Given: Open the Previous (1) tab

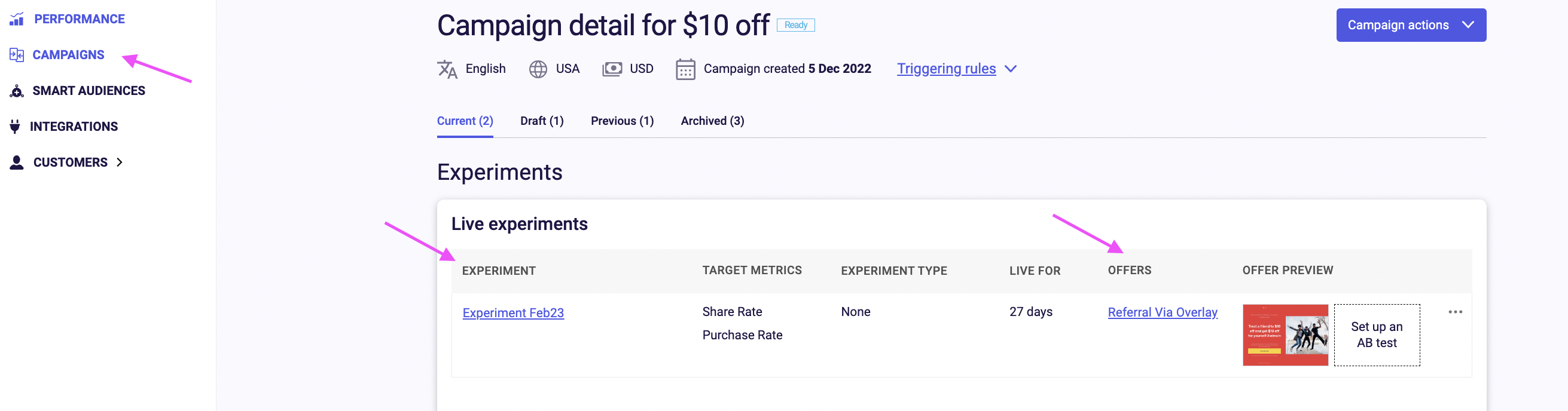Looking at the screenshot, I should pyautogui.click(x=621, y=121).
